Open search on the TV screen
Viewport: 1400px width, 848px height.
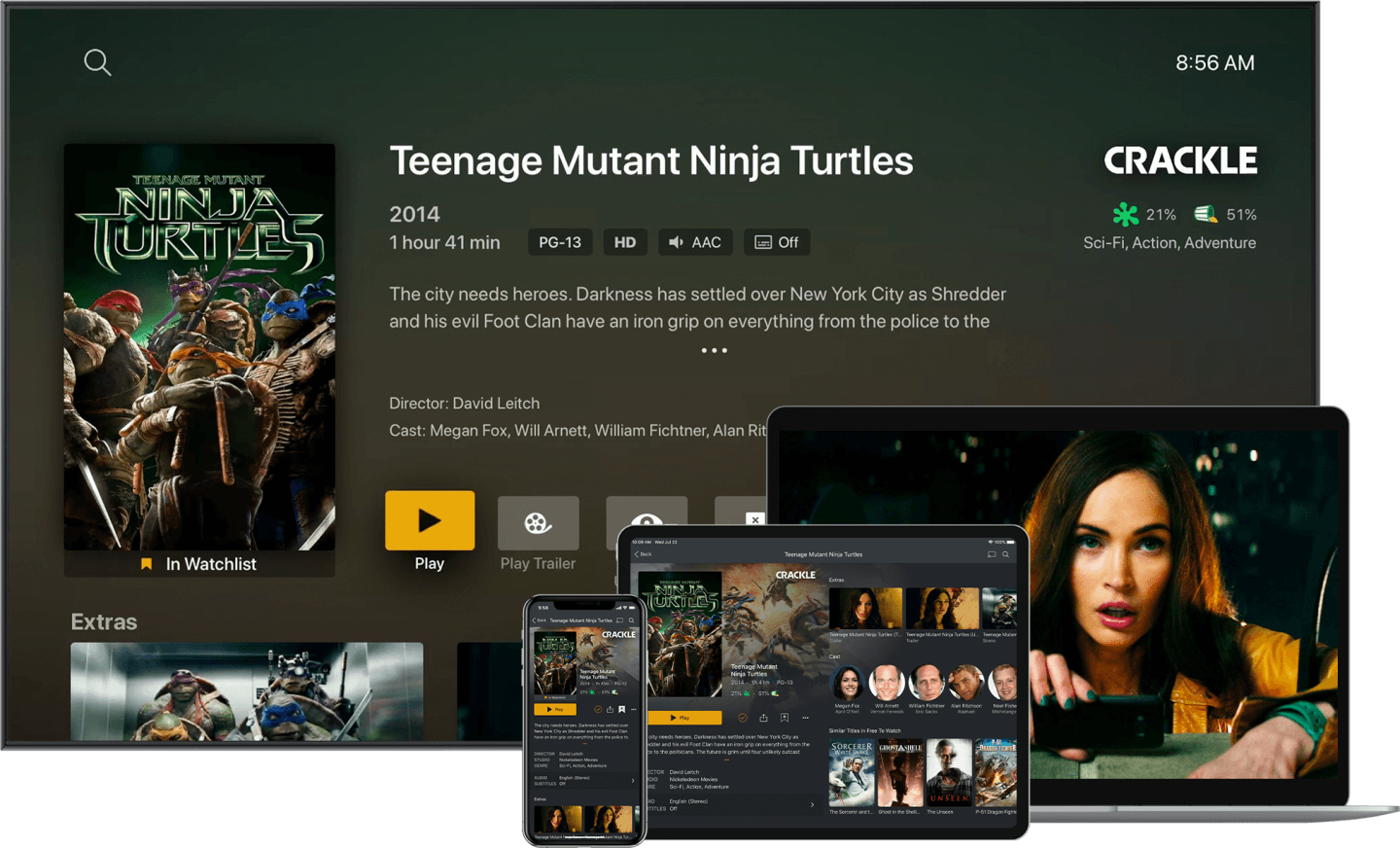[x=97, y=63]
